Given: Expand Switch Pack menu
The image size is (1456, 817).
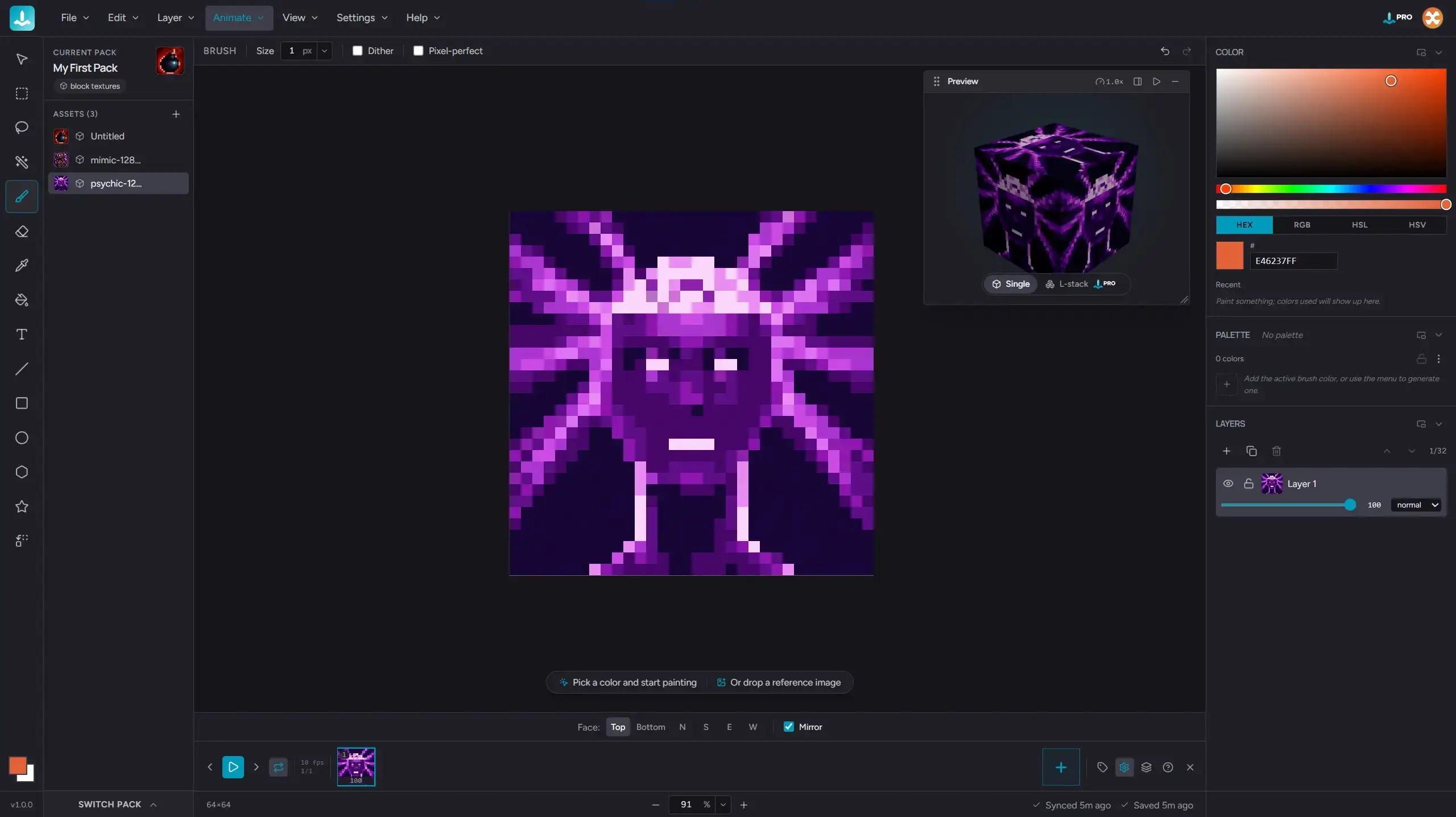Looking at the screenshot, I should (x=118, y=804).
